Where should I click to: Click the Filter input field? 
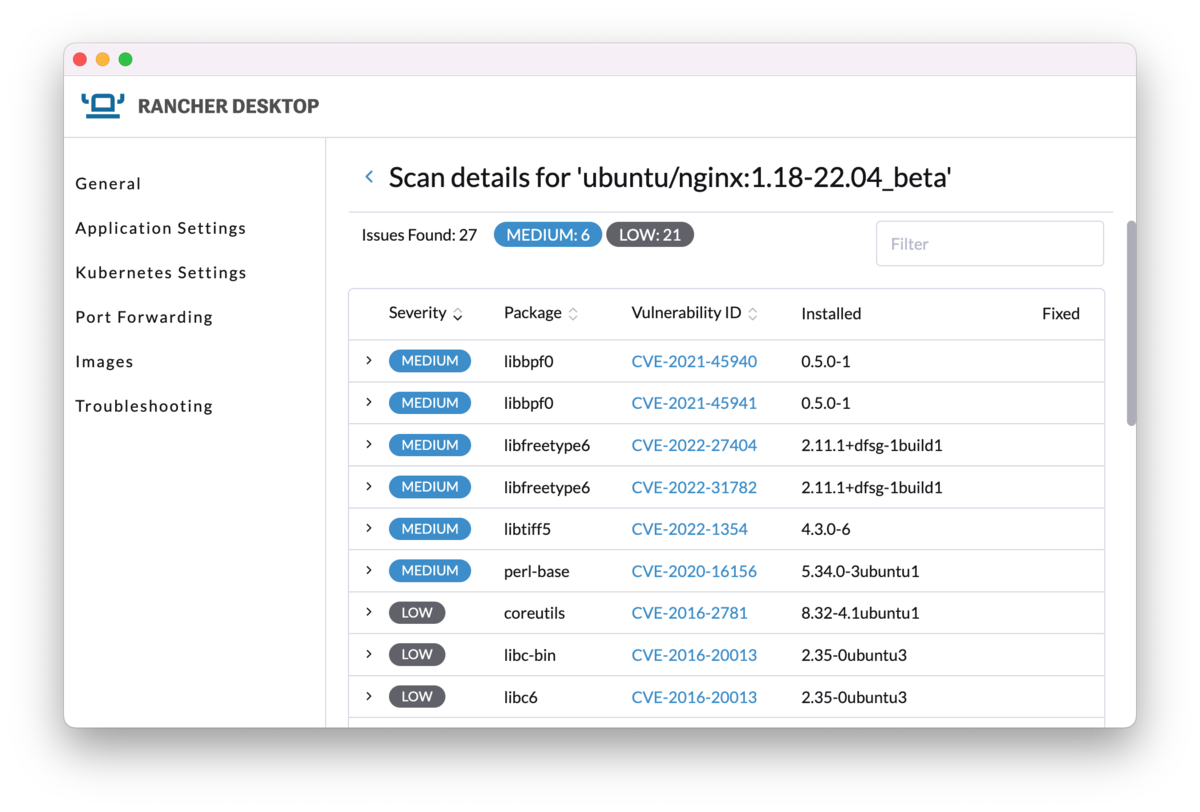pos(990,244)
